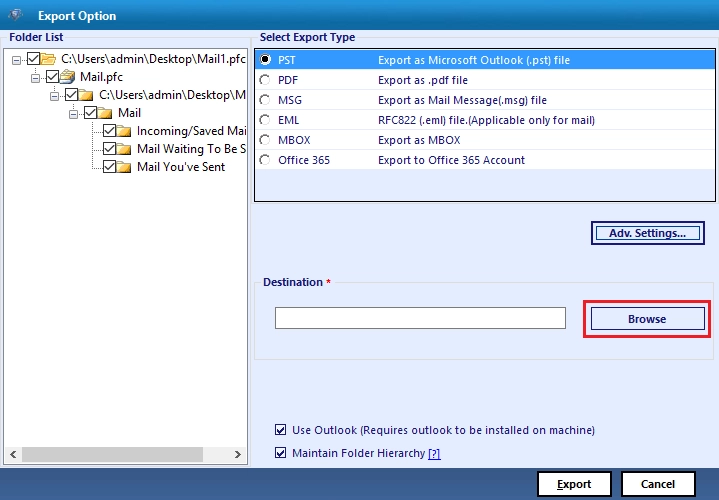Click 'Export as .pdf file' description text
719x500 pixels.
[423, 80]
